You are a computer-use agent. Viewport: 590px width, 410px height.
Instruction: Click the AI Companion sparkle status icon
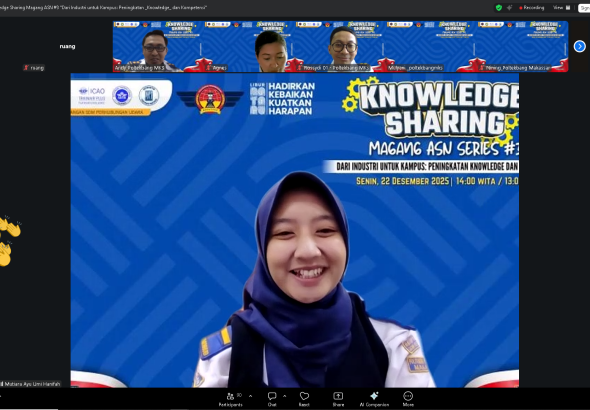509,8
